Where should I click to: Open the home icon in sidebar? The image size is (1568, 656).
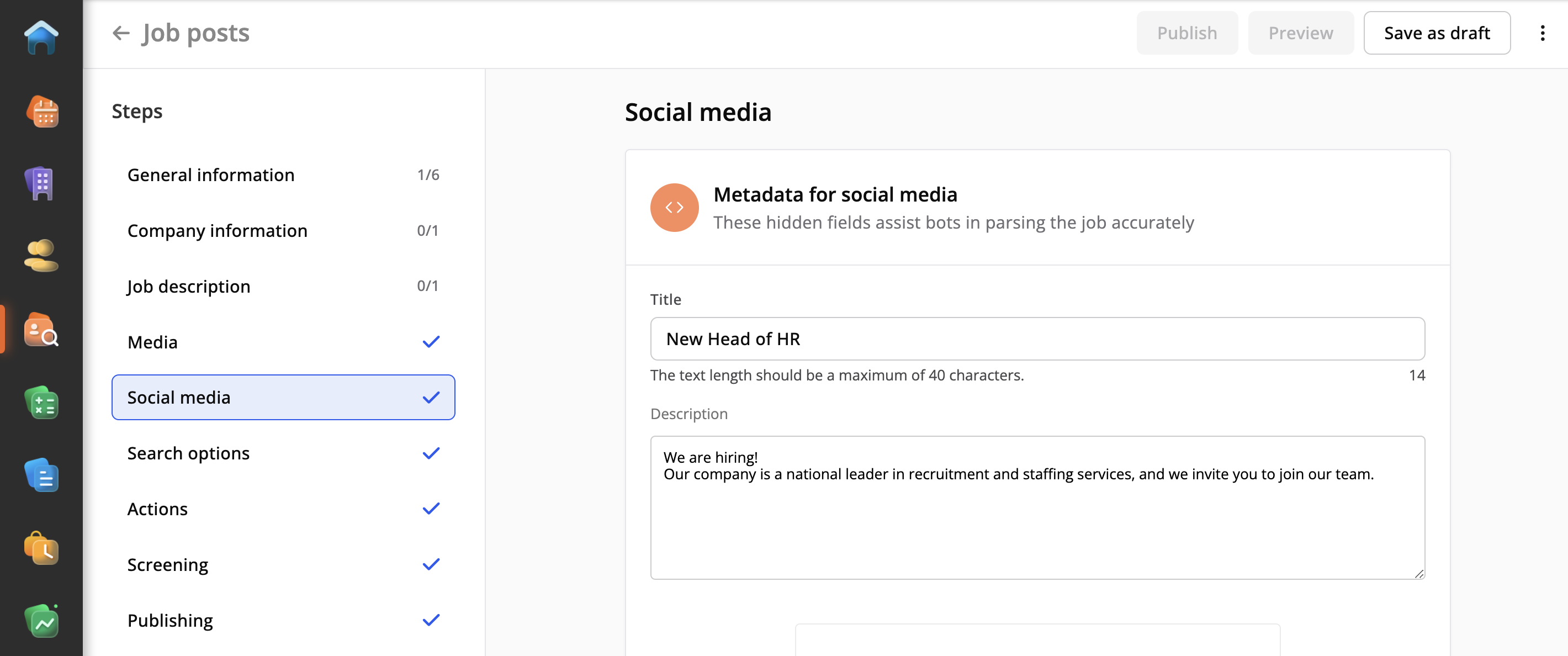41,38
